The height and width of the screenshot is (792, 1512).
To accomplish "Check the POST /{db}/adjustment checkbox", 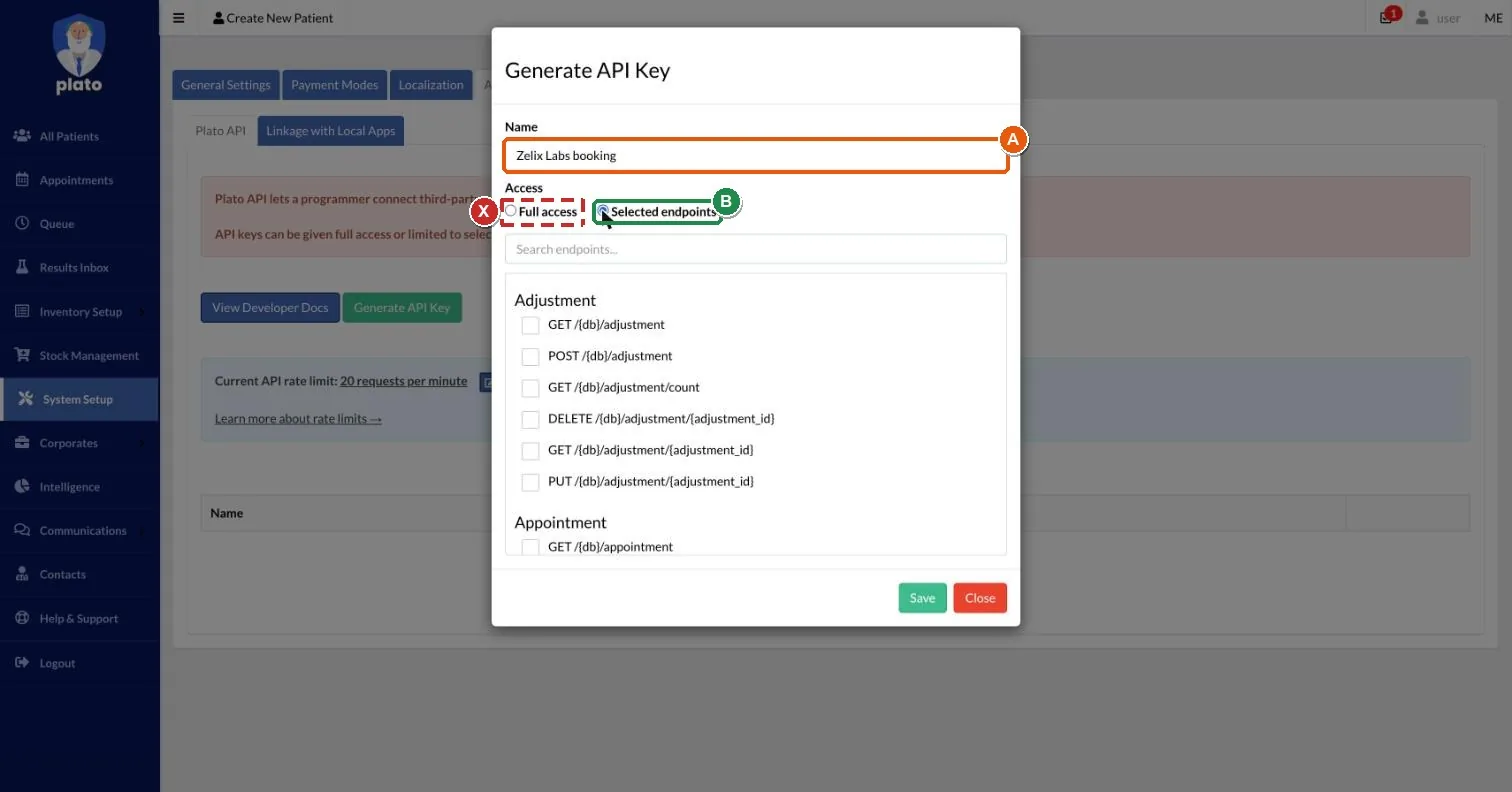I will (530, 356).
